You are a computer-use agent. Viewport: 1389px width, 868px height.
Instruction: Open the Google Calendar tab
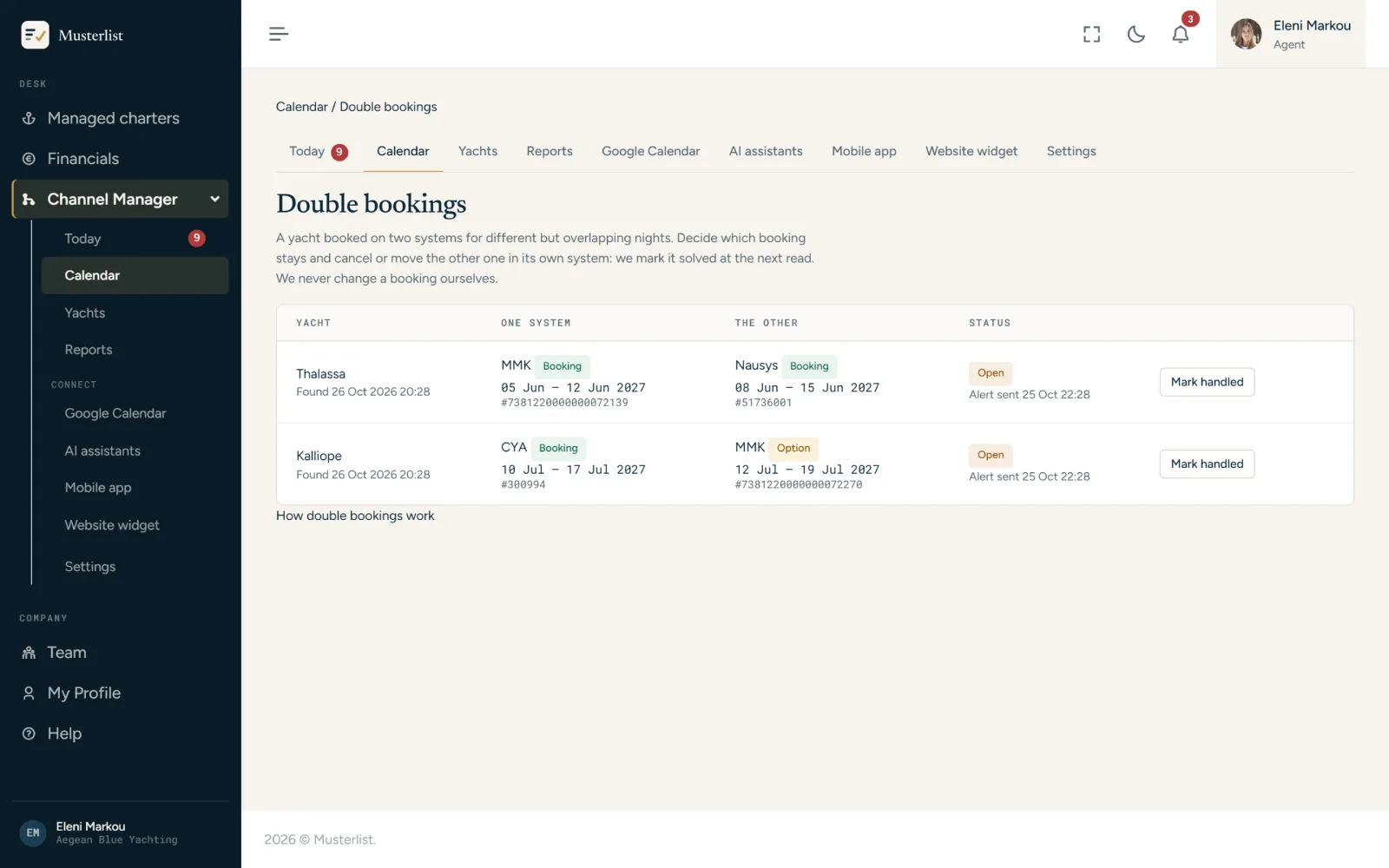pos(650,151)
